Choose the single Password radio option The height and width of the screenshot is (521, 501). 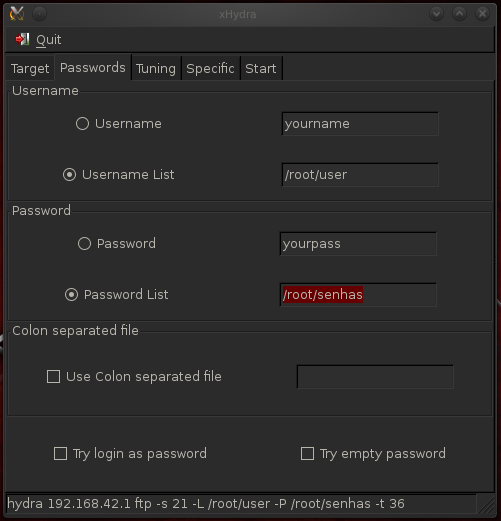coord(84,244)
